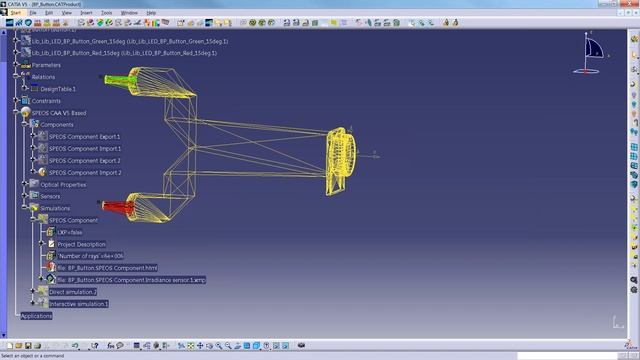
Task: Click the rainbow colorimetric result icon
Action: [156, 23]
